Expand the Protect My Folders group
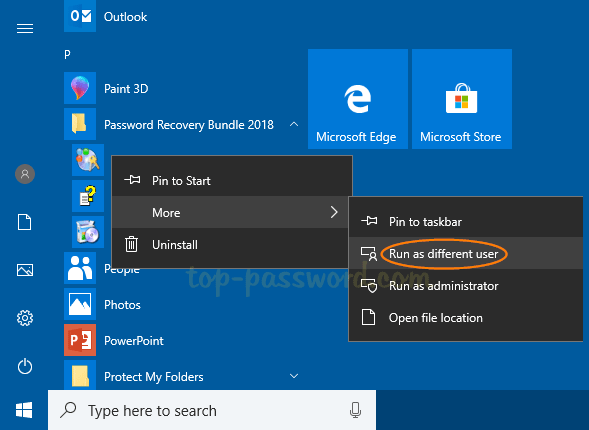 pyautogui.click(x=294, y=376)
